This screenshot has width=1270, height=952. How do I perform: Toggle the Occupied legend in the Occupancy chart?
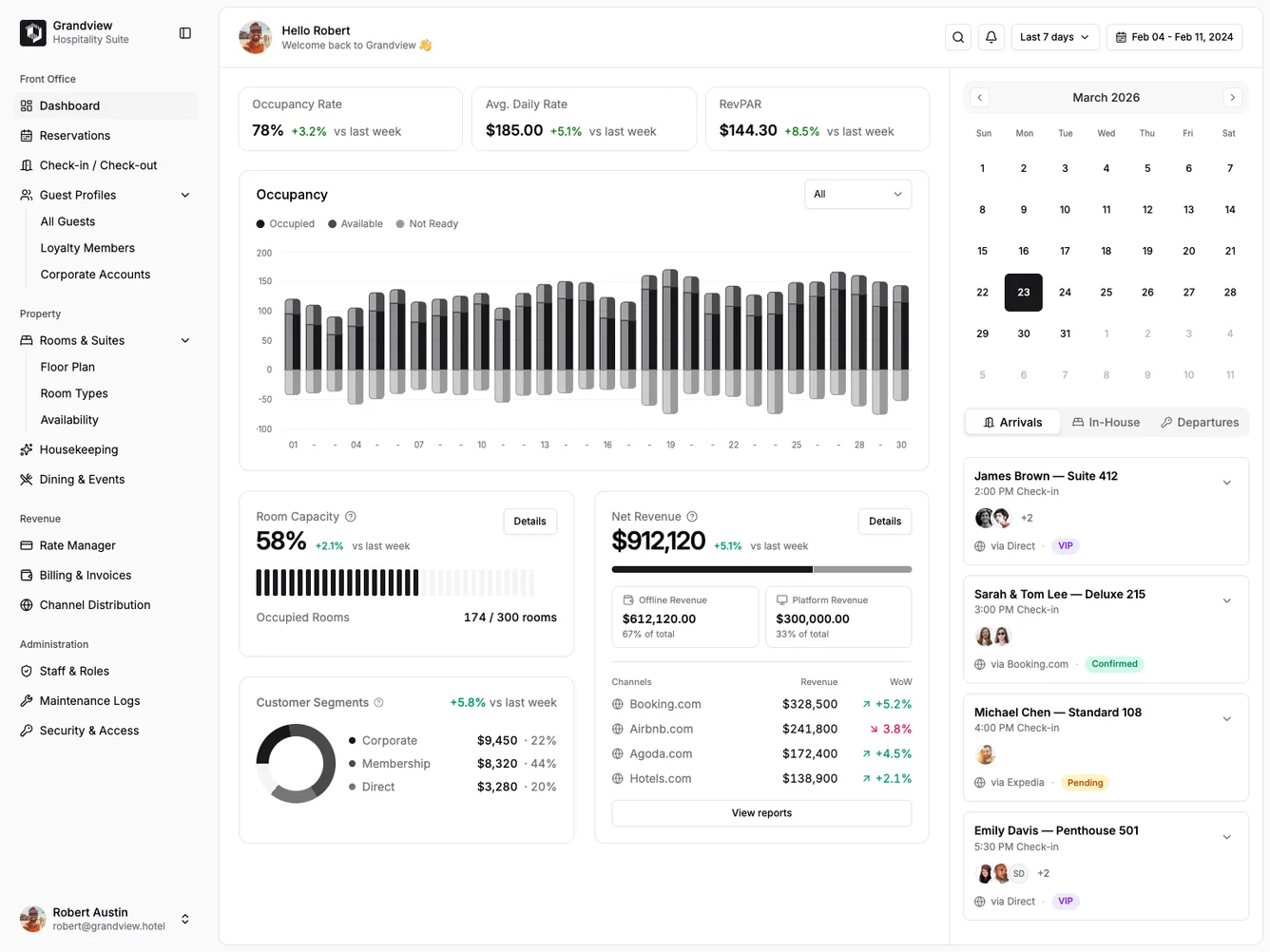[284, 223]
